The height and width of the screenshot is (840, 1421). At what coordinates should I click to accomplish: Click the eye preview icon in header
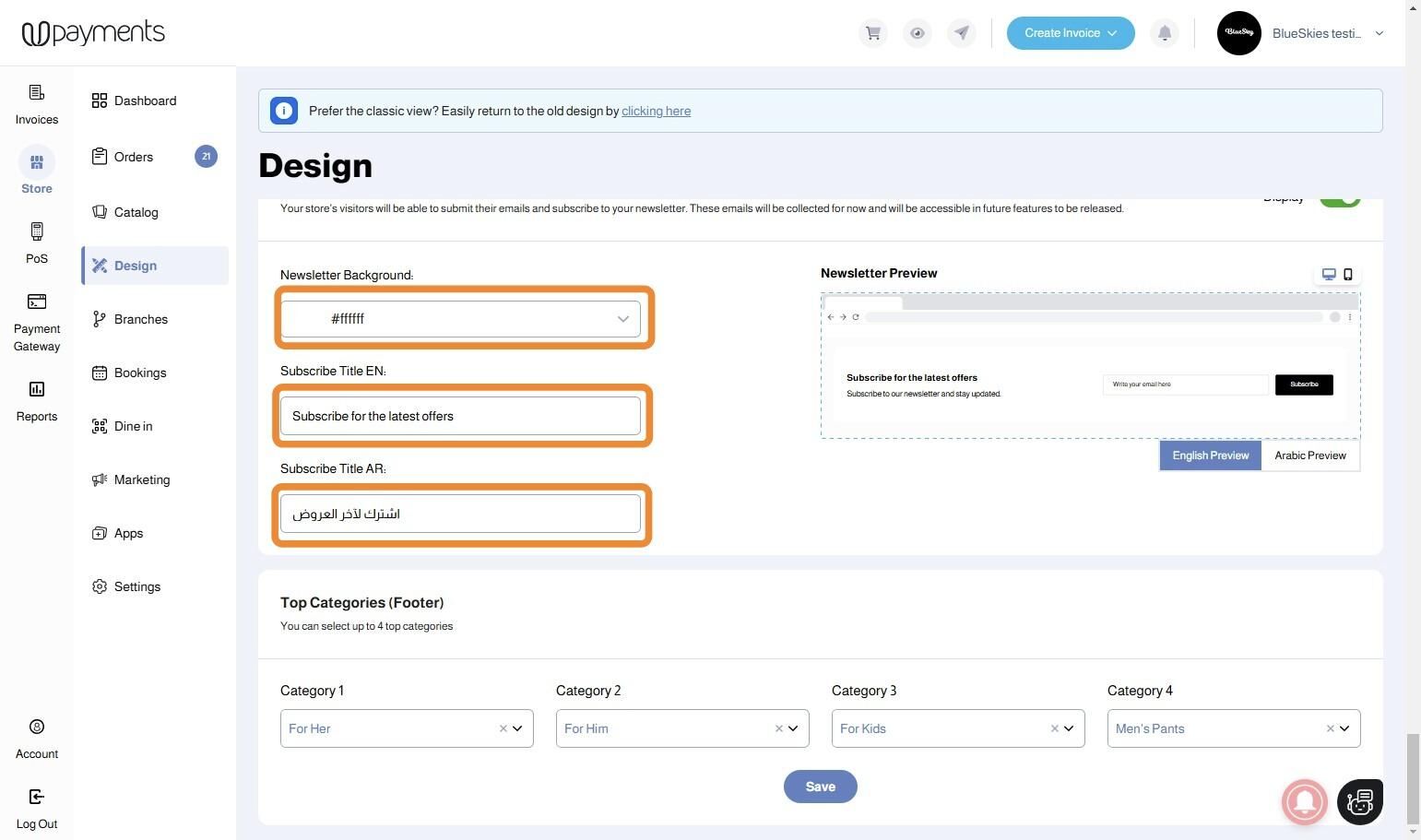tap(917, 33)
